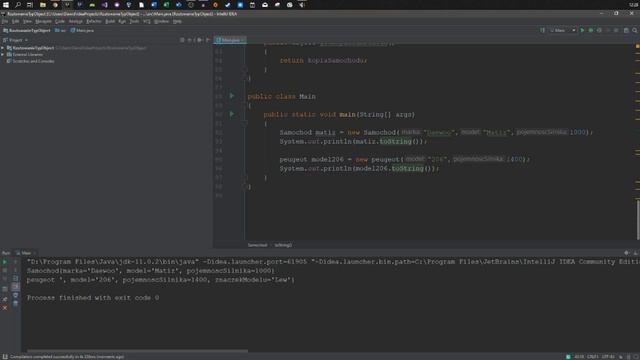Image resolution: width=640 pixels, height=360 pixels.
Task: Run the Main configuration with green play button
Action: tap(582, 31)
